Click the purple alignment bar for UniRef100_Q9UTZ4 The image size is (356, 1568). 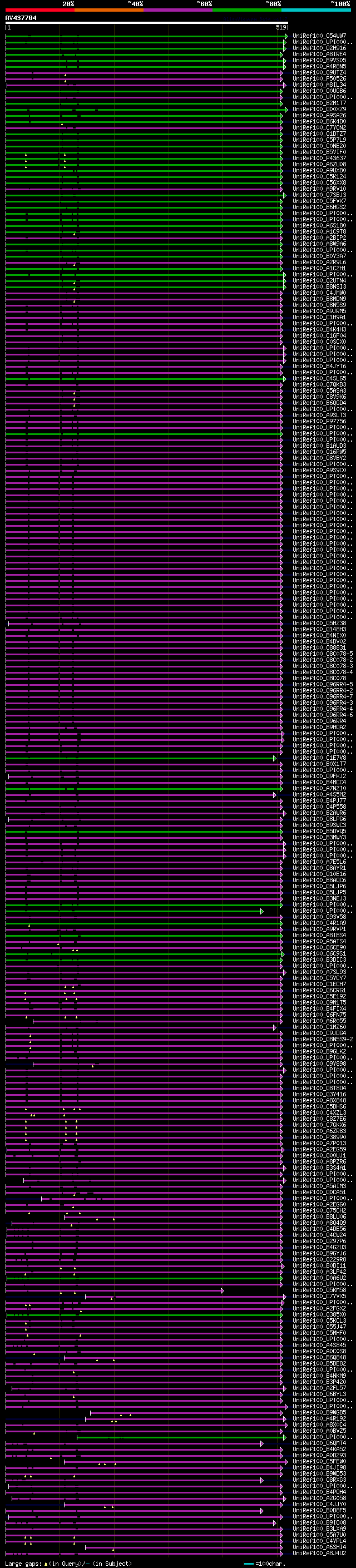(x=144, y=72)
